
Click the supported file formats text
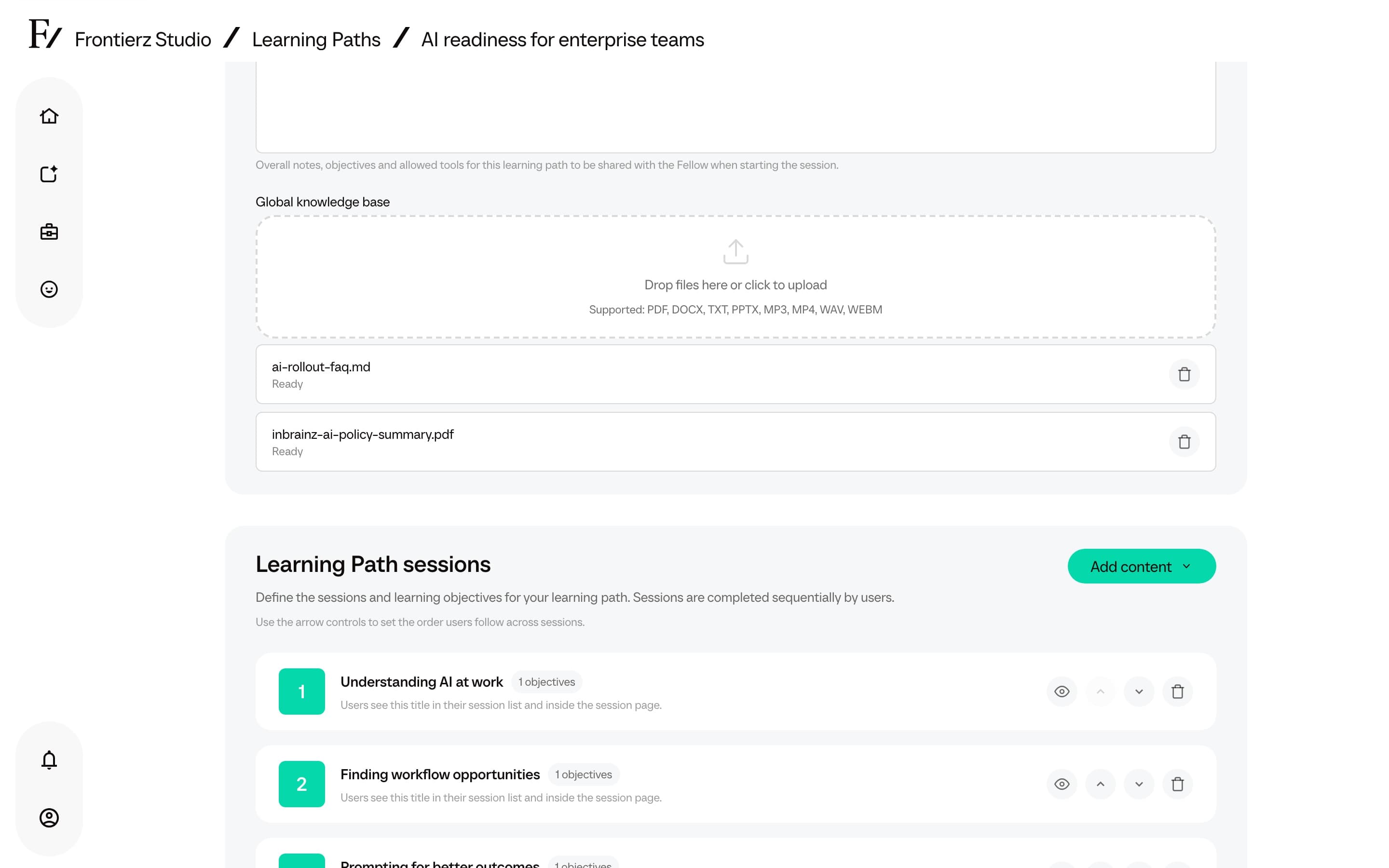tap(735, 310)
